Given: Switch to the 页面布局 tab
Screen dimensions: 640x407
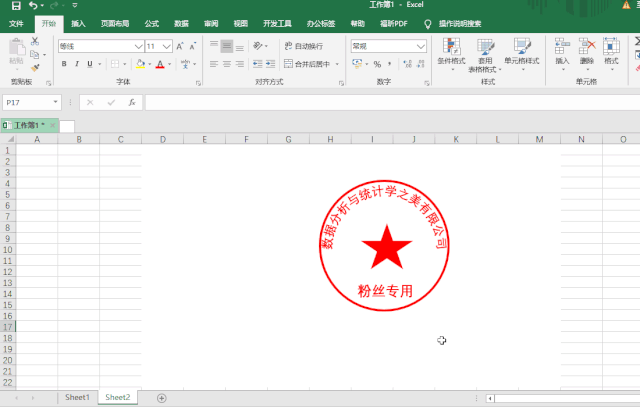Looking at the screenshot, I should click(115, 24).
